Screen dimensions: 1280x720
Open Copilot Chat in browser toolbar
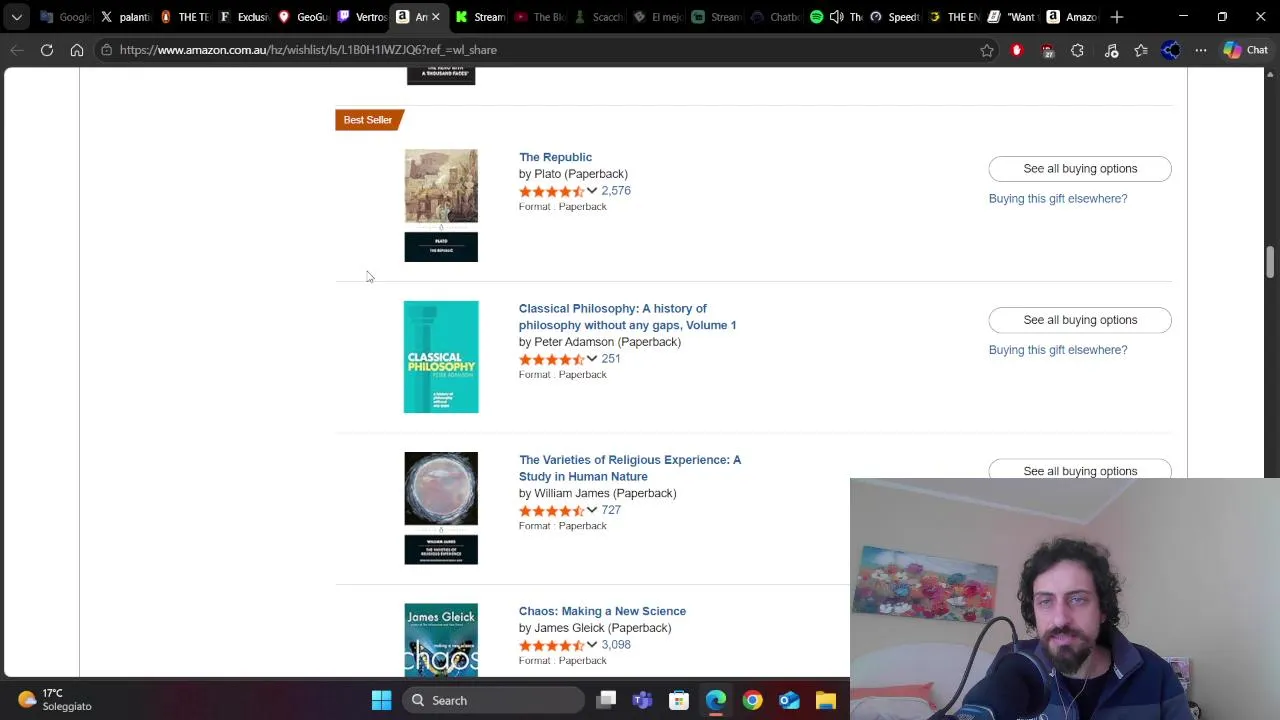(x=1245, y=50)
